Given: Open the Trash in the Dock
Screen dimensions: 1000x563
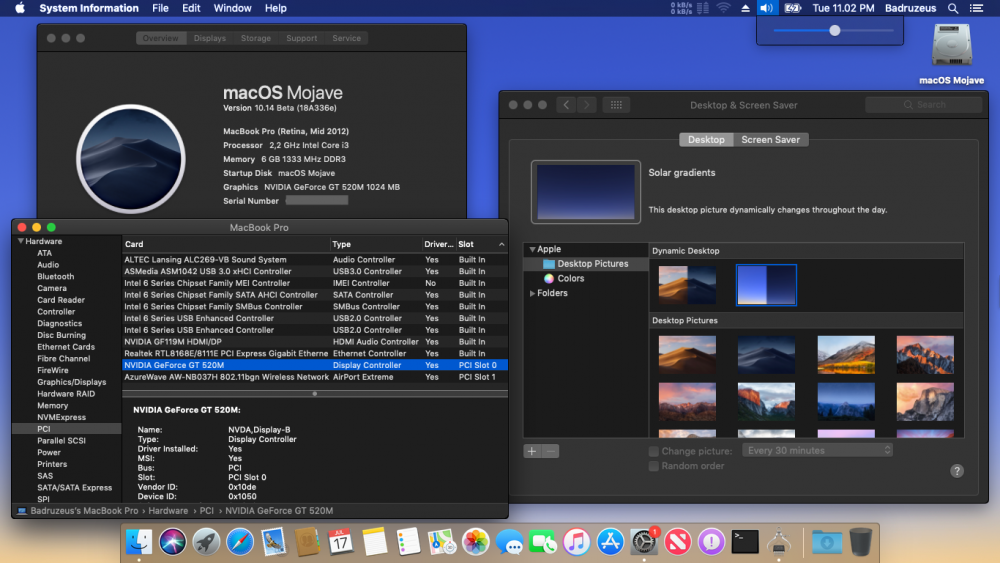Looking at the screenshot, I should click(x=860, y=541).
